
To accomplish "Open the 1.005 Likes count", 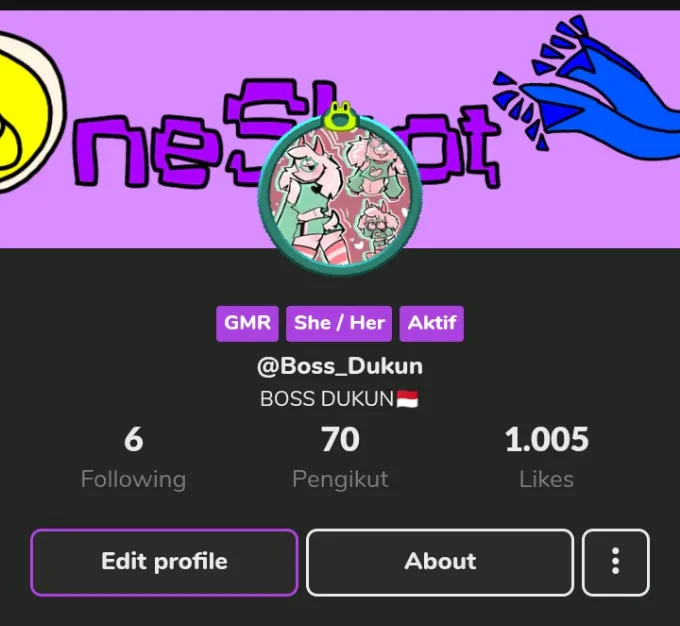I will point(546,458).
